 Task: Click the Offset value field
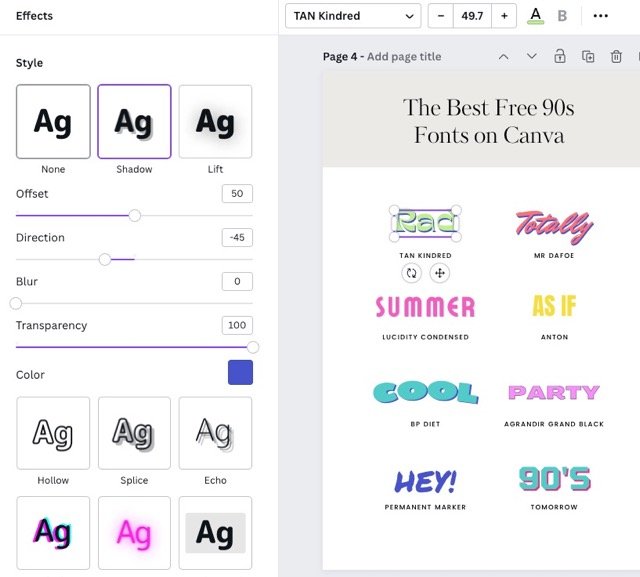pos(237,193)
